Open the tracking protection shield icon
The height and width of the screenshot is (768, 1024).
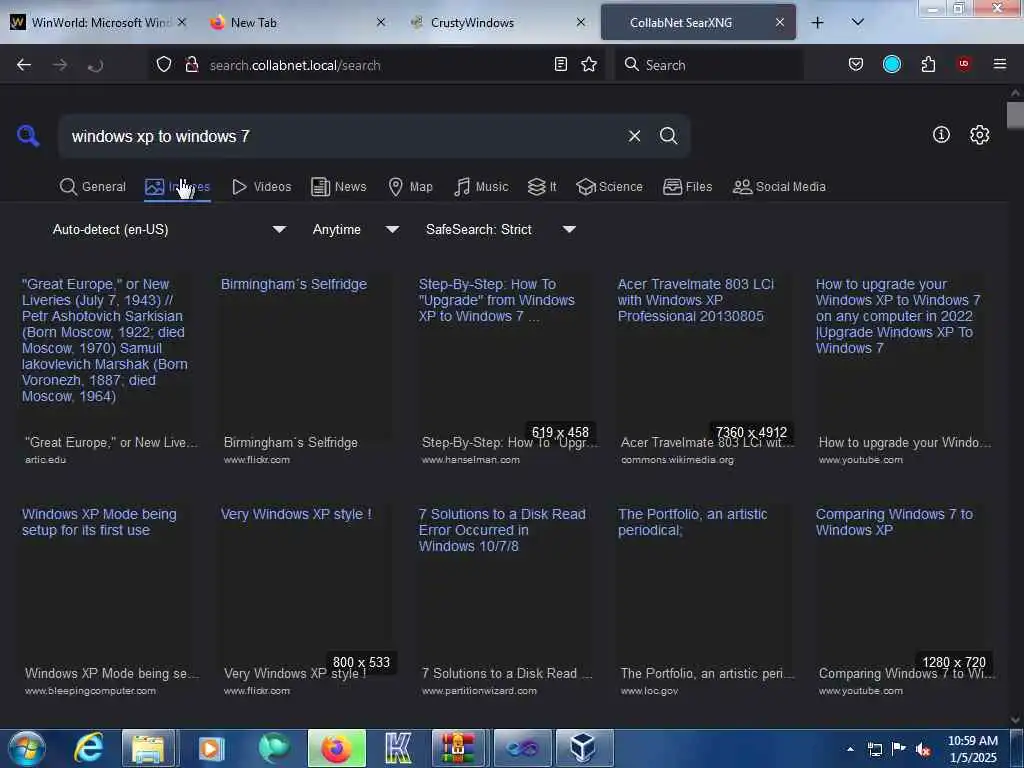164,64
